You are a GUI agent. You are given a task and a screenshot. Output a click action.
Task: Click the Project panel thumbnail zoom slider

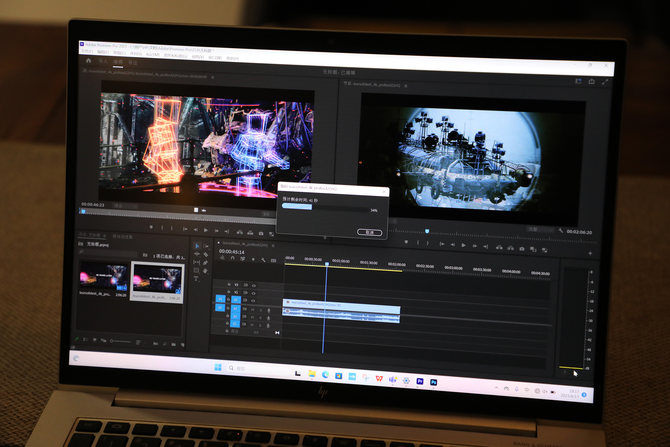coord(120,341)
